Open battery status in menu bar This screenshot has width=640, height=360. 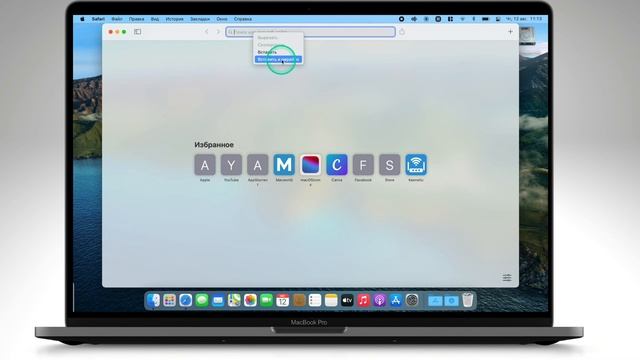point(485,19)
